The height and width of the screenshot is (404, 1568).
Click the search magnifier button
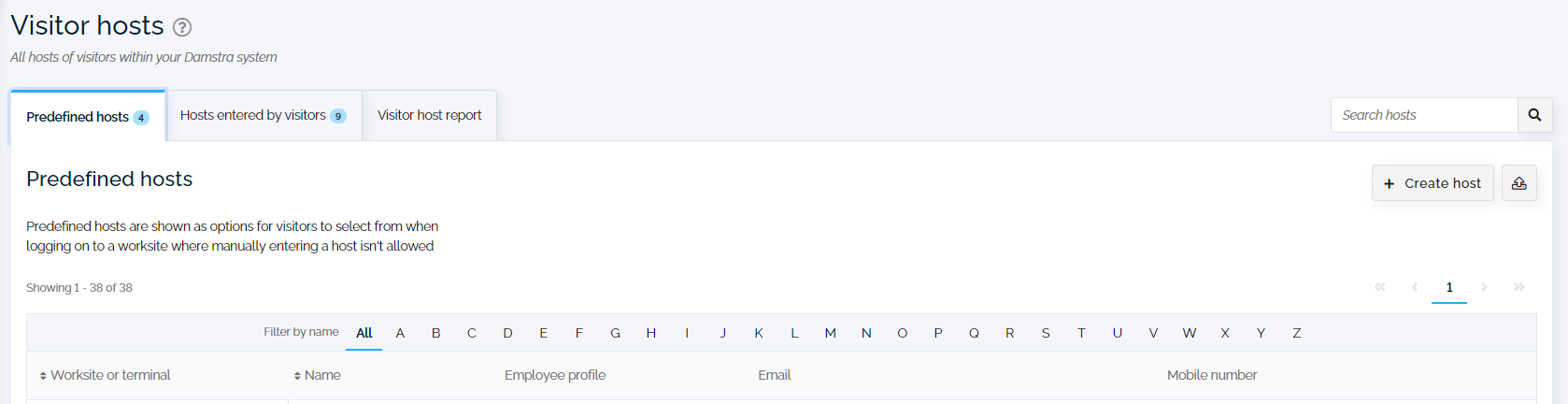1534,115
